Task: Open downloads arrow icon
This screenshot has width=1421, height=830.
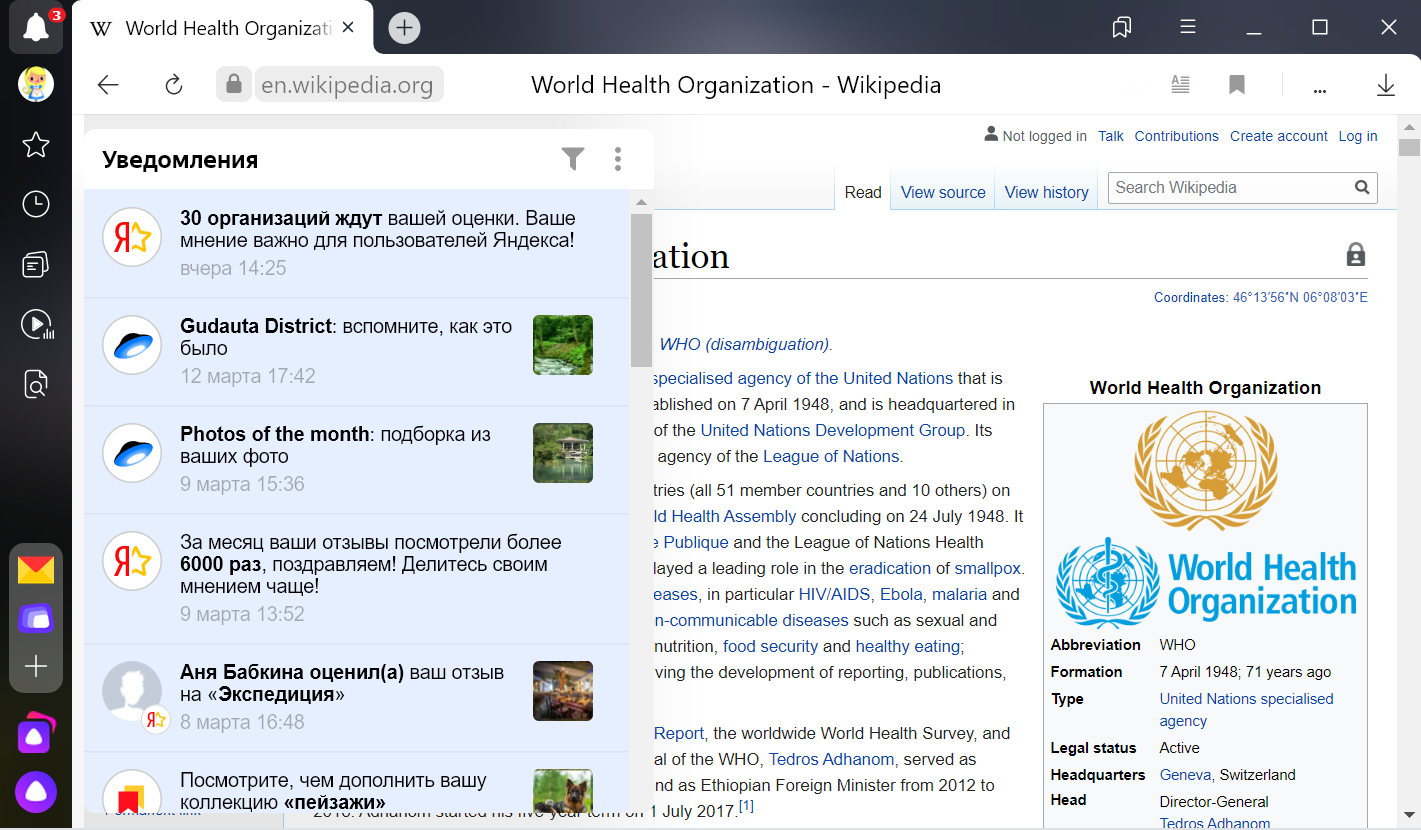Action: tap(1385, 85)
